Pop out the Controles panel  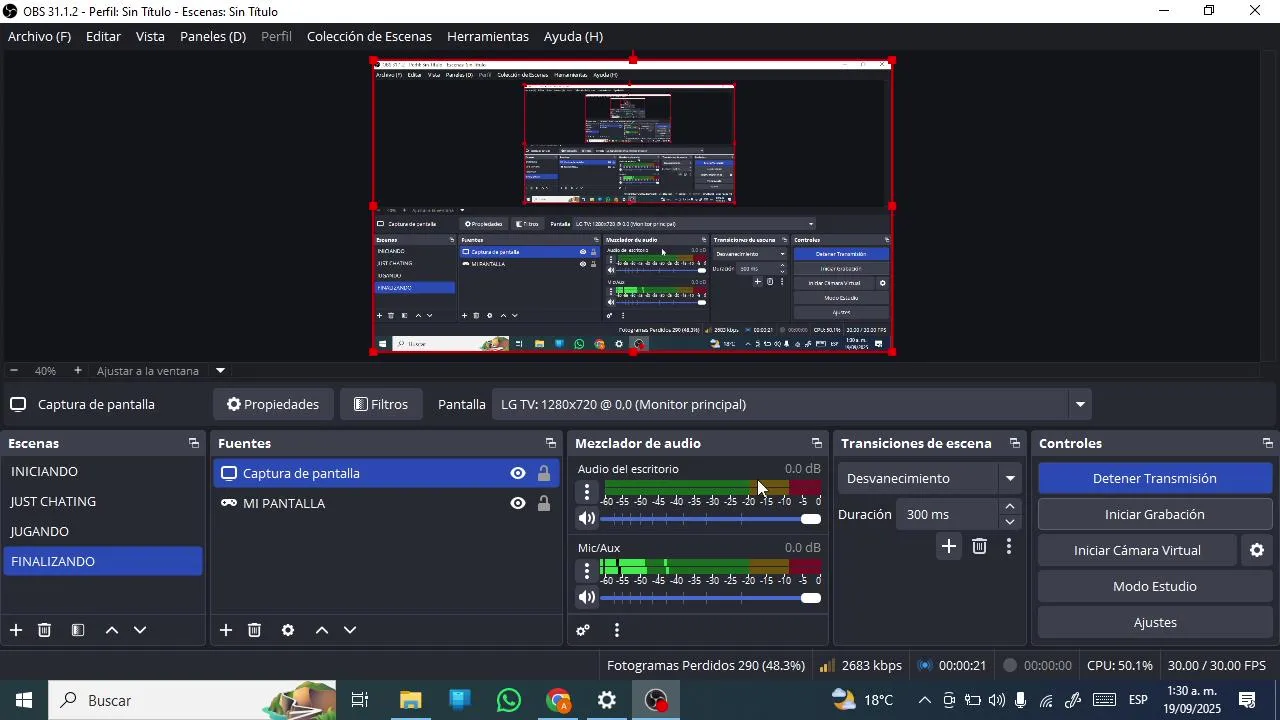pos(1268,443)
